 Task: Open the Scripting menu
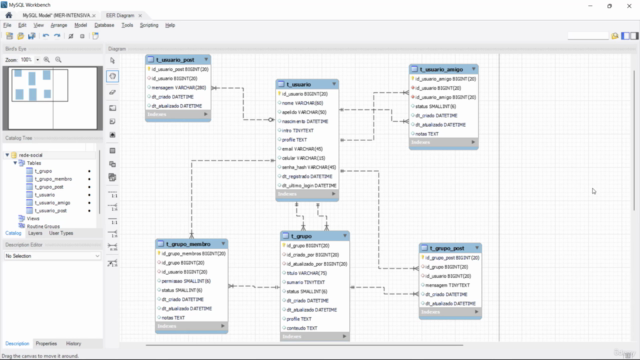point(149,25)
